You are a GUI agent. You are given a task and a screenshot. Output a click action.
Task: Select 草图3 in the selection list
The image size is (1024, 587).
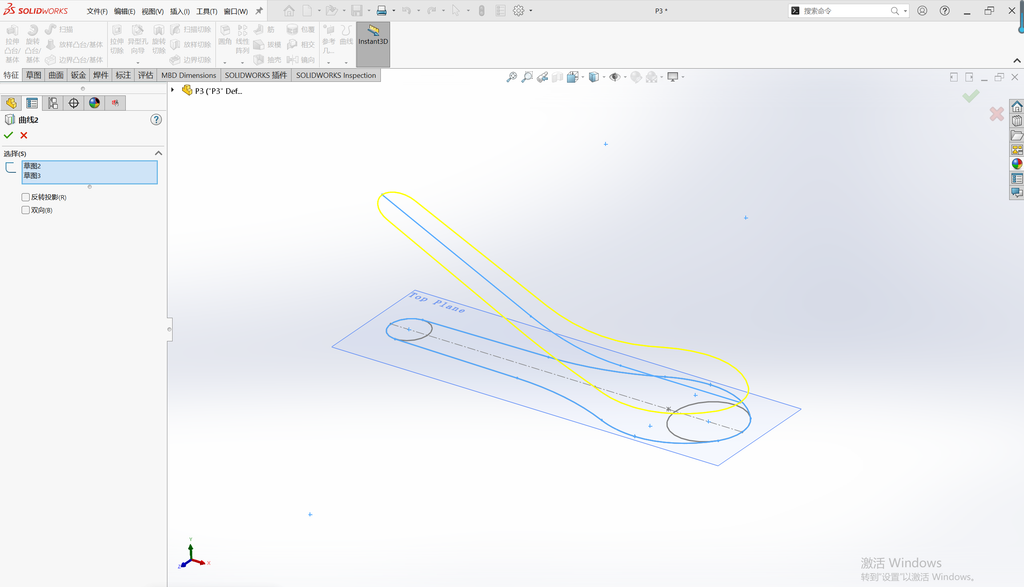click(33, 176)
